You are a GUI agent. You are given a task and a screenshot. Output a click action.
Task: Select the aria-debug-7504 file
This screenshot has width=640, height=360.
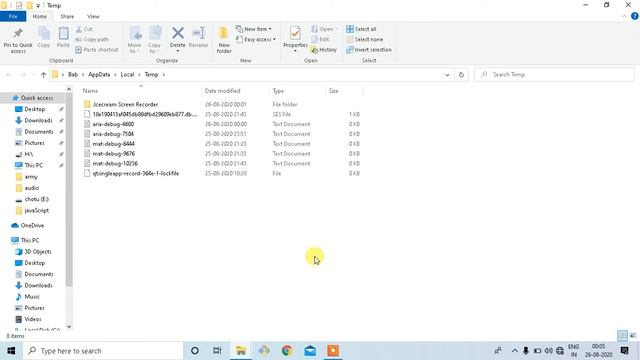click(113, 134)
